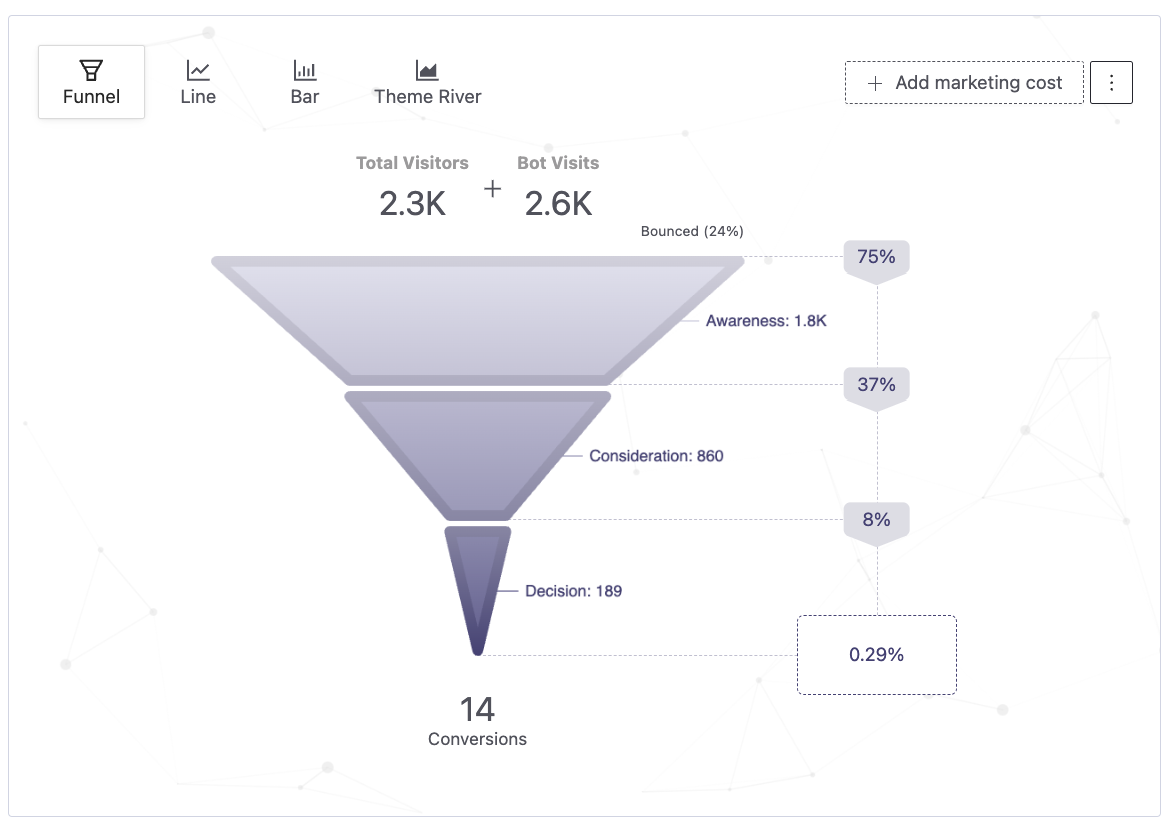Click the Bar chart icon
1176x832 pixels.
point(305,70)
